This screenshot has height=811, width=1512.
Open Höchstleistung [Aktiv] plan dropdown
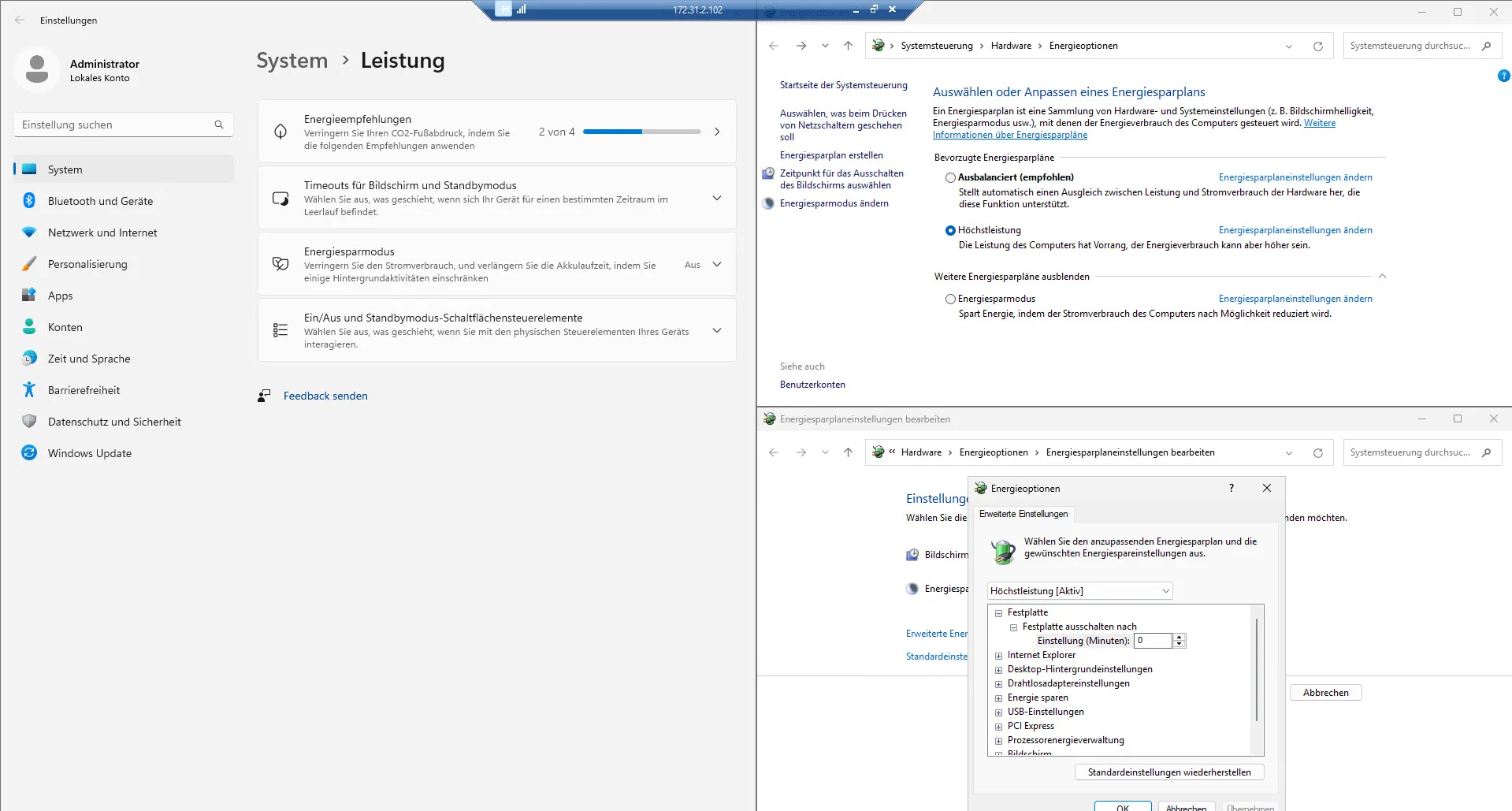tap(1079, 591)
